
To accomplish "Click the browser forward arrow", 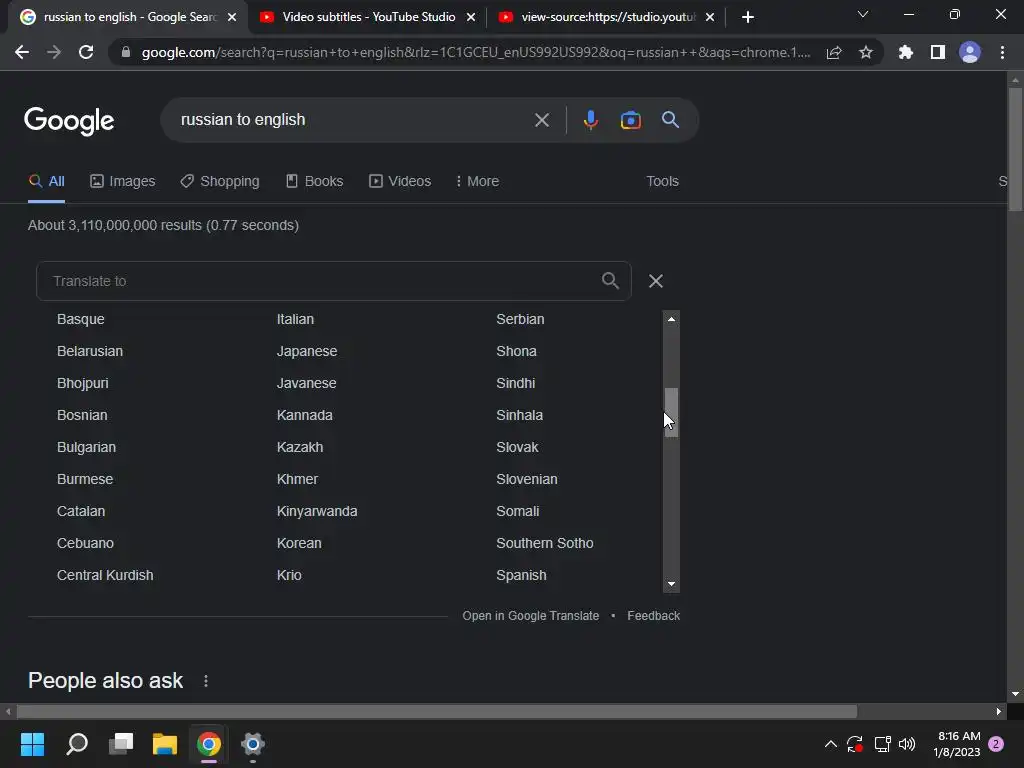I will tap(54, 52).
